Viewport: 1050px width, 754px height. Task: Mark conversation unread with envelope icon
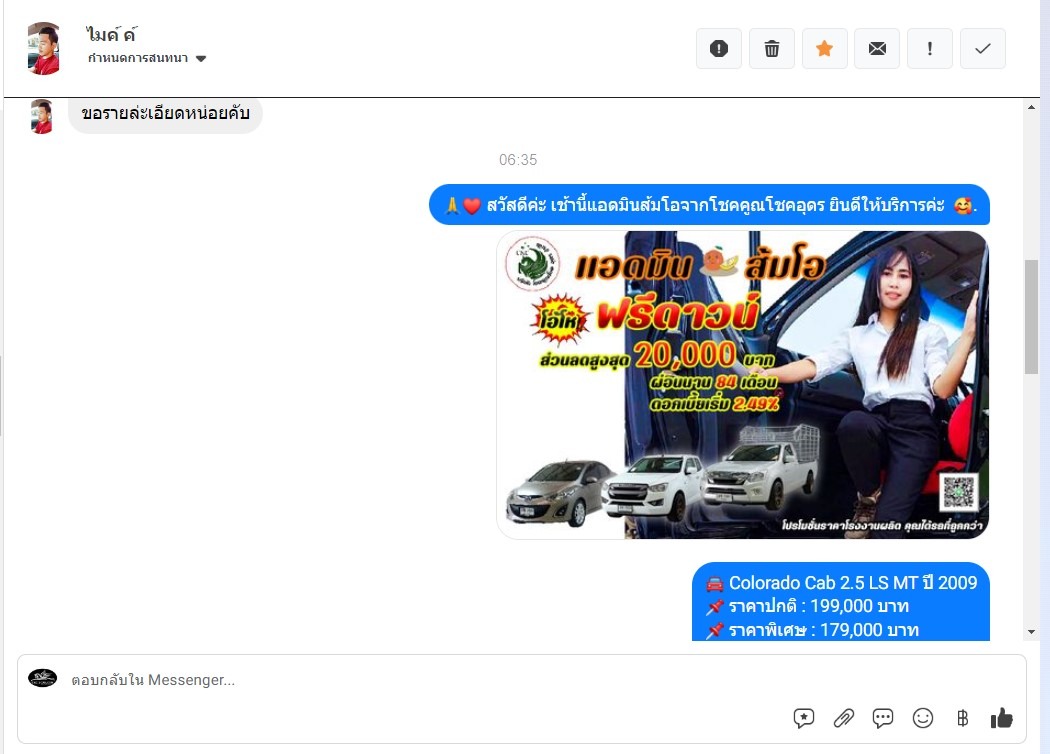click(x=877, y=49)
